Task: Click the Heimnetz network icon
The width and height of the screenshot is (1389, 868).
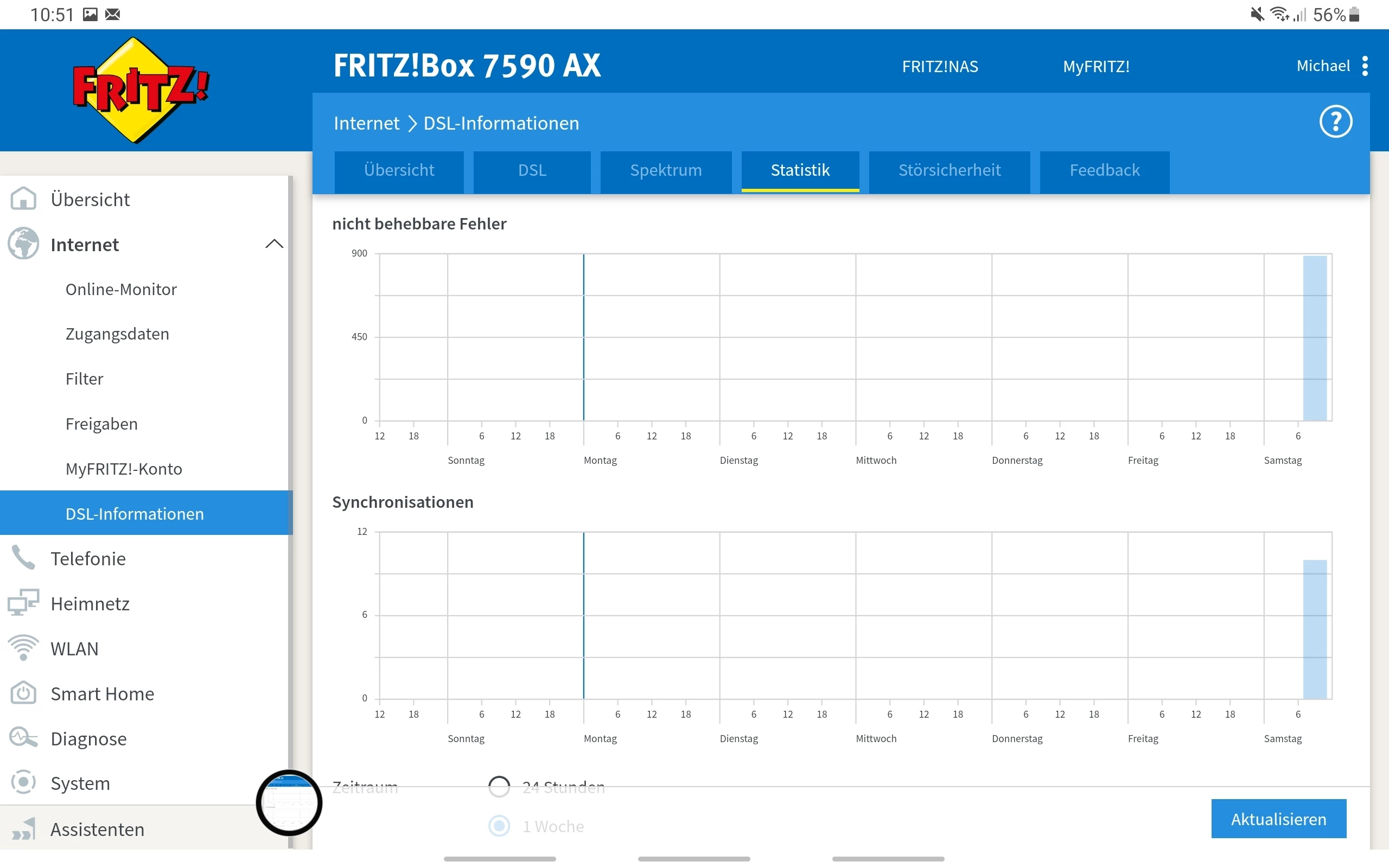Action: click(x=23, y=603)
